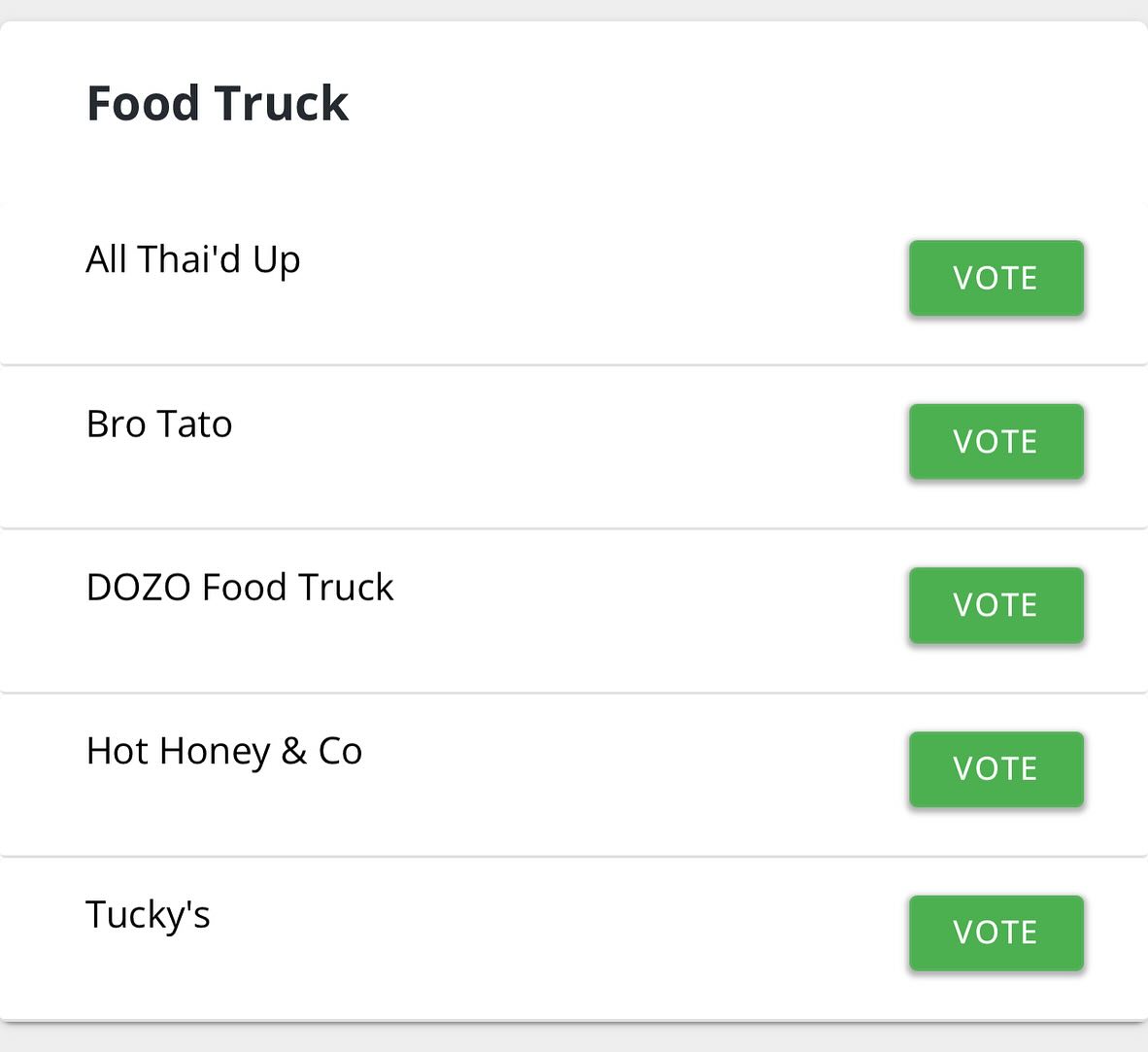1148x1052 pixels.
Task: Submit a vote for Tucky's
Action: click(996, 933)
